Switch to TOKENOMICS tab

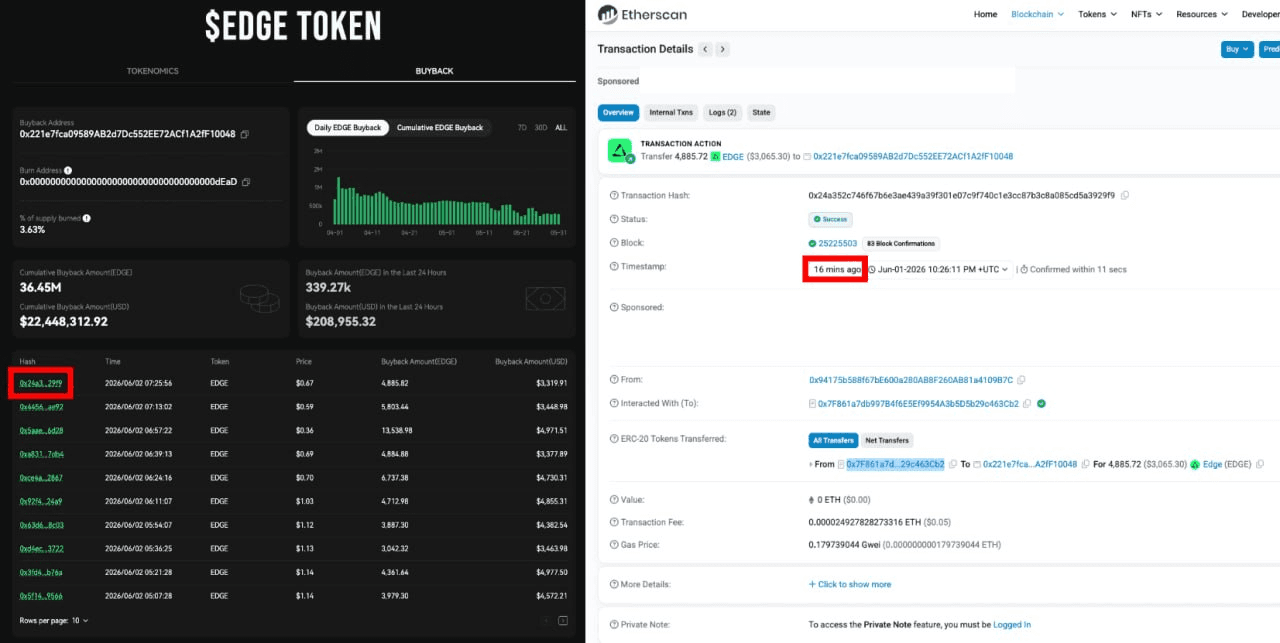(x=152, y=71)
